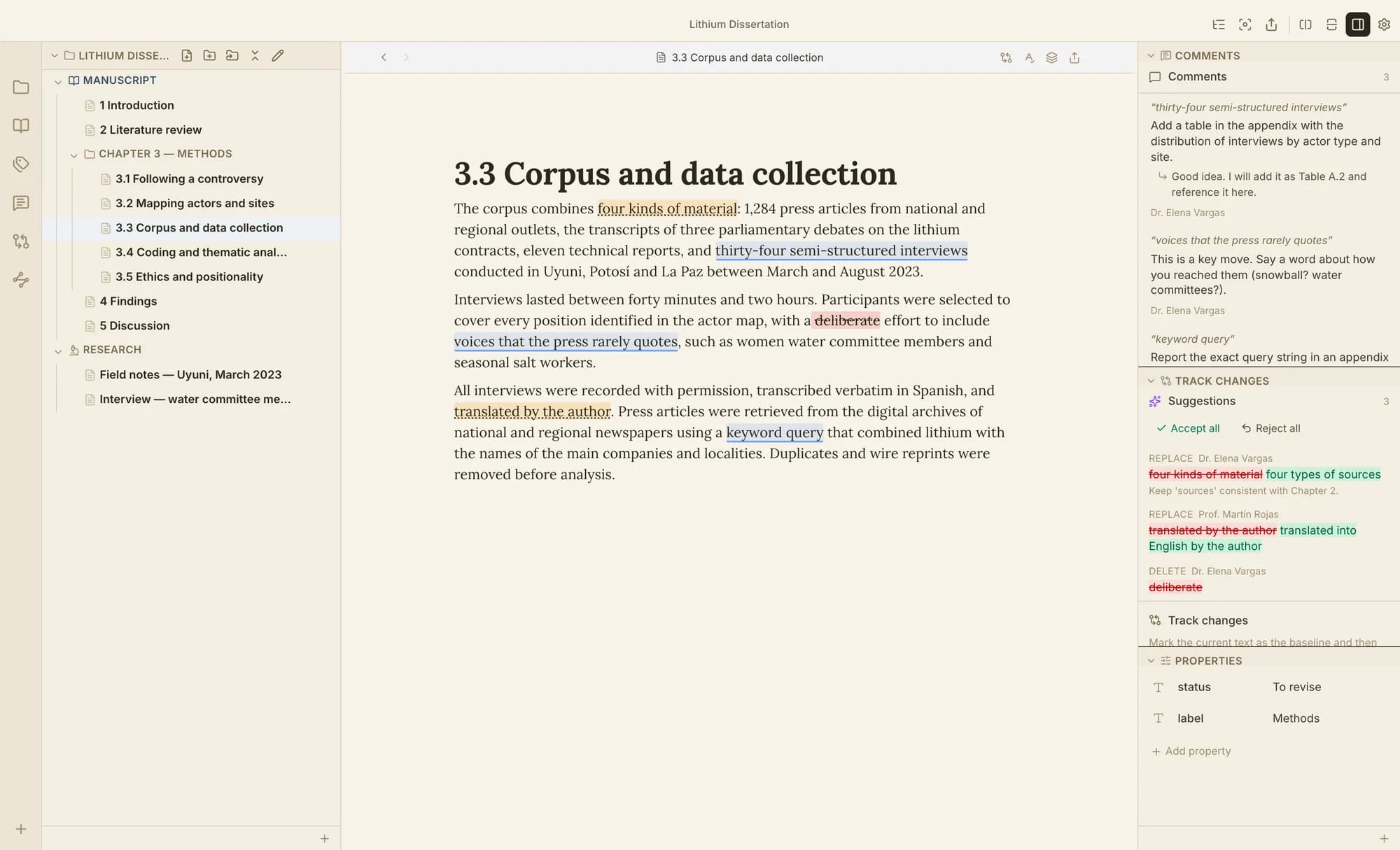Click highlighted text 'keyword query' in document
This screenshot has width=1400, height=850.
[x=774, y=432]
